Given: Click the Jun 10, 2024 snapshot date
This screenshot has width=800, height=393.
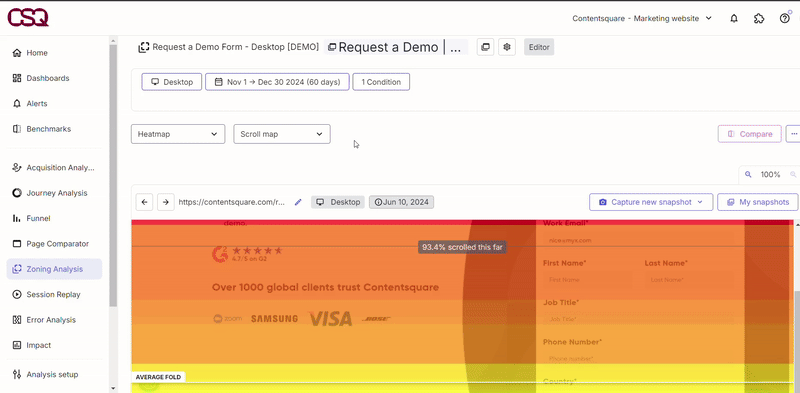Looking at the screenshot, I should 402,202.
